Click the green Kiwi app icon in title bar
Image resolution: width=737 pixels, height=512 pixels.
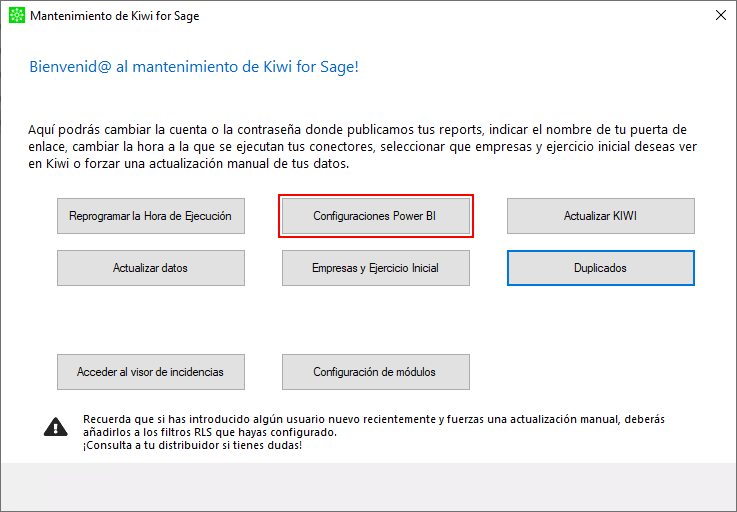coord(17,16)
